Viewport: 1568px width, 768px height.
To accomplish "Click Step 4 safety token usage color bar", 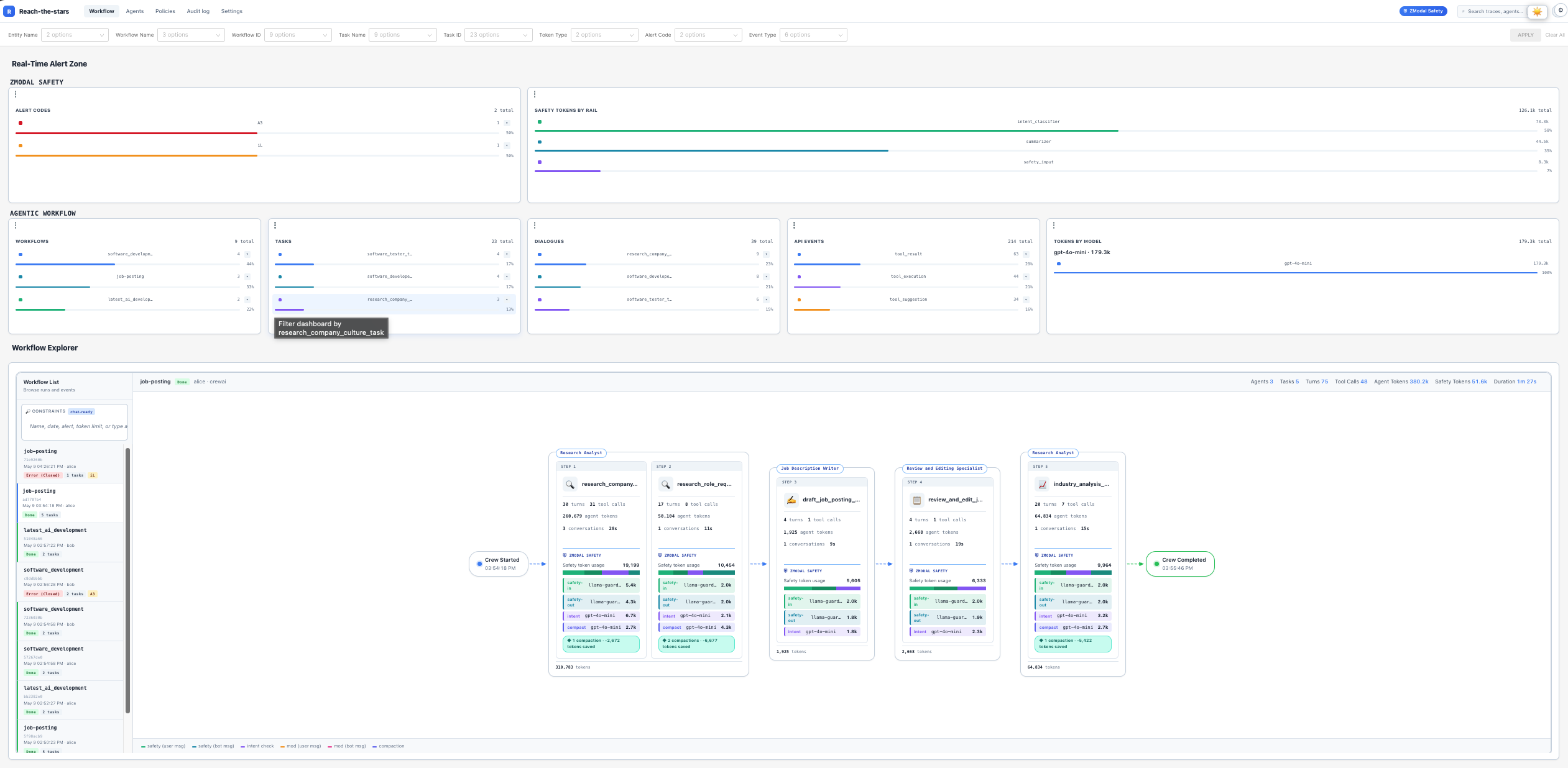I will point(948,588).
